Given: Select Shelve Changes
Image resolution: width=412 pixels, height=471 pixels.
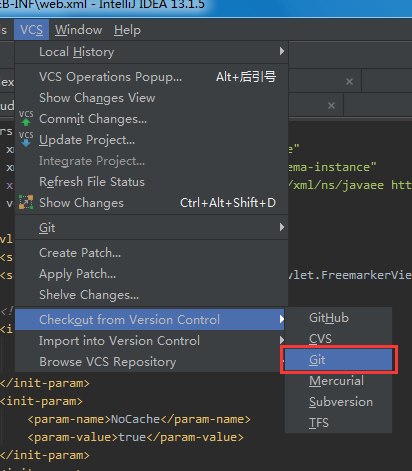Looking at the screenshot, I should [151, 295].
